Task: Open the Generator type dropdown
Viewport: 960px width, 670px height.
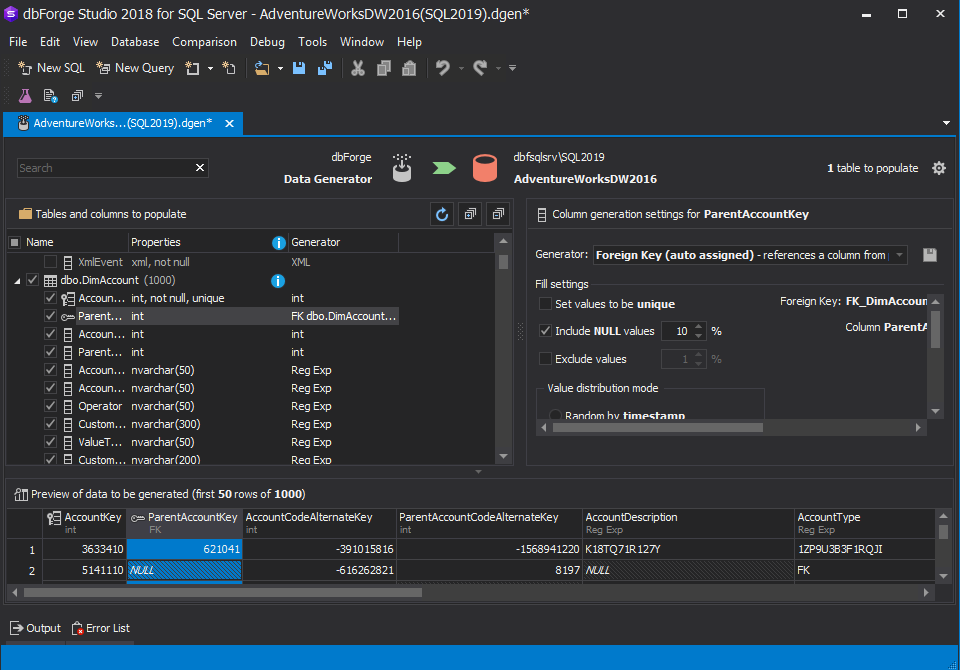Action: [x=899, y=255]
